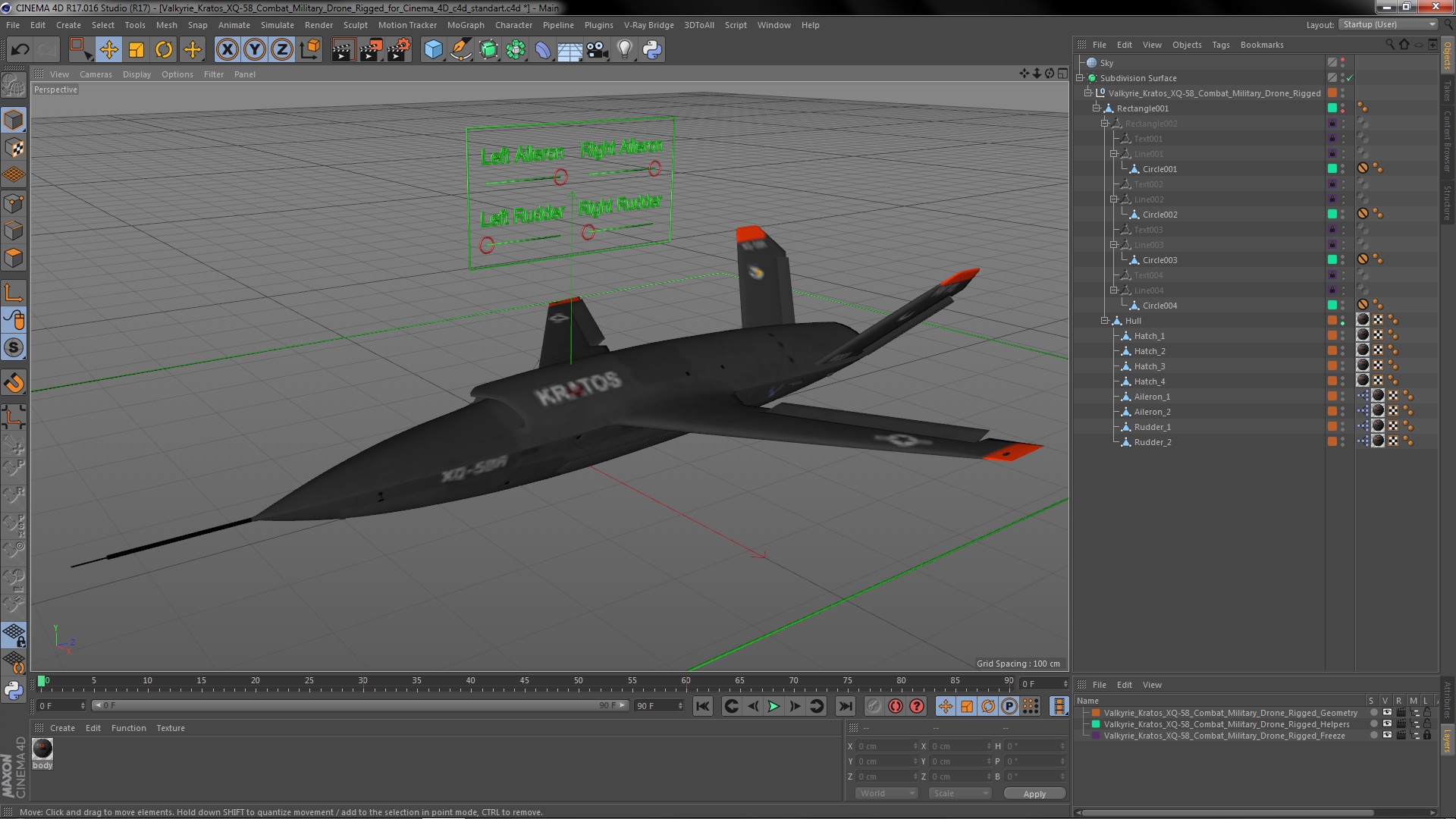Open the MoGraph menu
This screenshot has width=1456, height=819.
point(466,25)
